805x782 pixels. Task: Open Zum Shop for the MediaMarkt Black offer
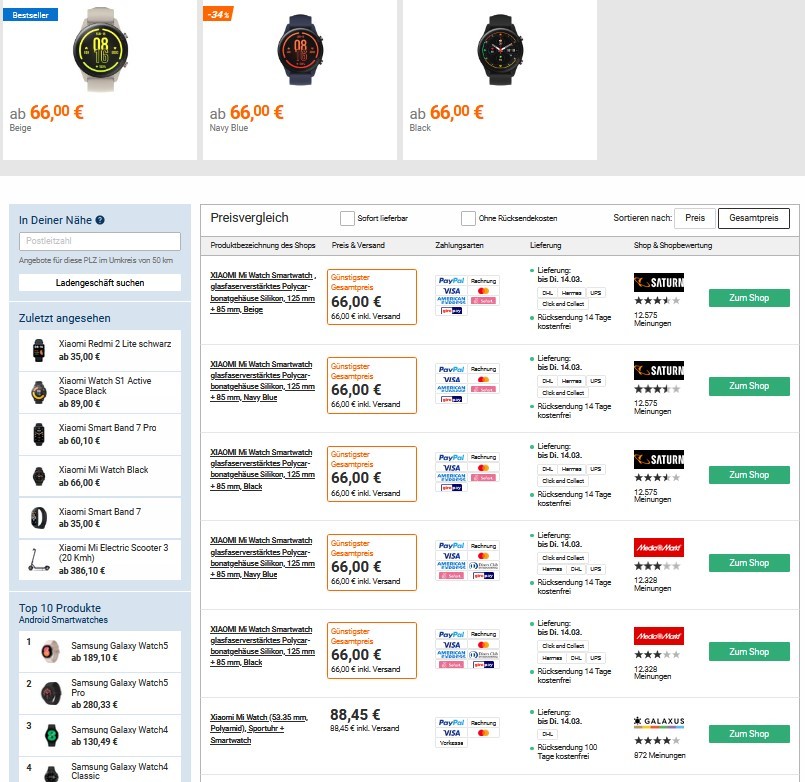point(749,652)
